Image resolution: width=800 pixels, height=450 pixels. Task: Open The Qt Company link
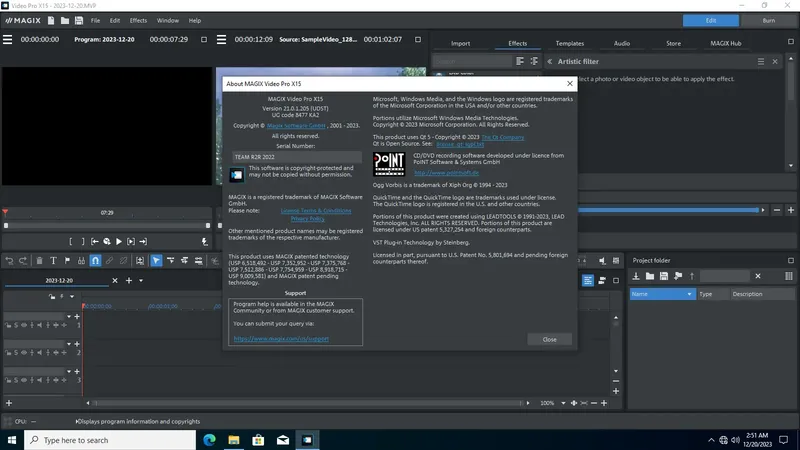(x=503, y=137)
